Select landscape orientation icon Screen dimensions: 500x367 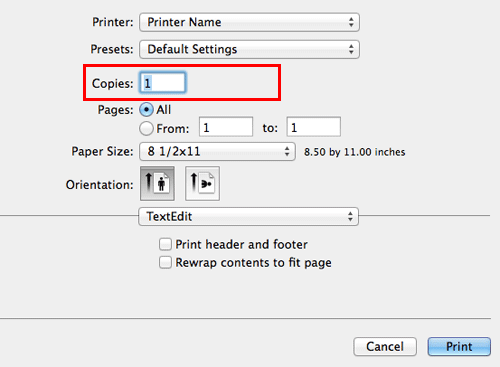pos(202,184)
